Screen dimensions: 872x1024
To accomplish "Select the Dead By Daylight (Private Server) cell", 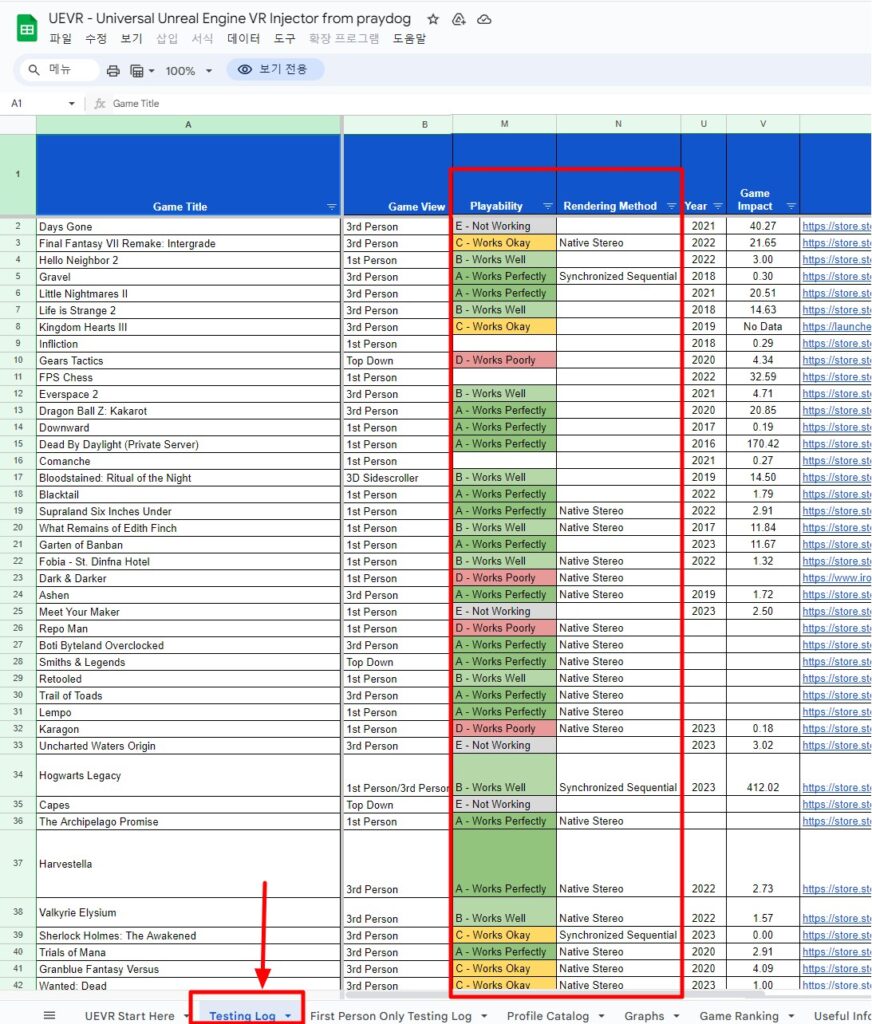I will [188, 445].
